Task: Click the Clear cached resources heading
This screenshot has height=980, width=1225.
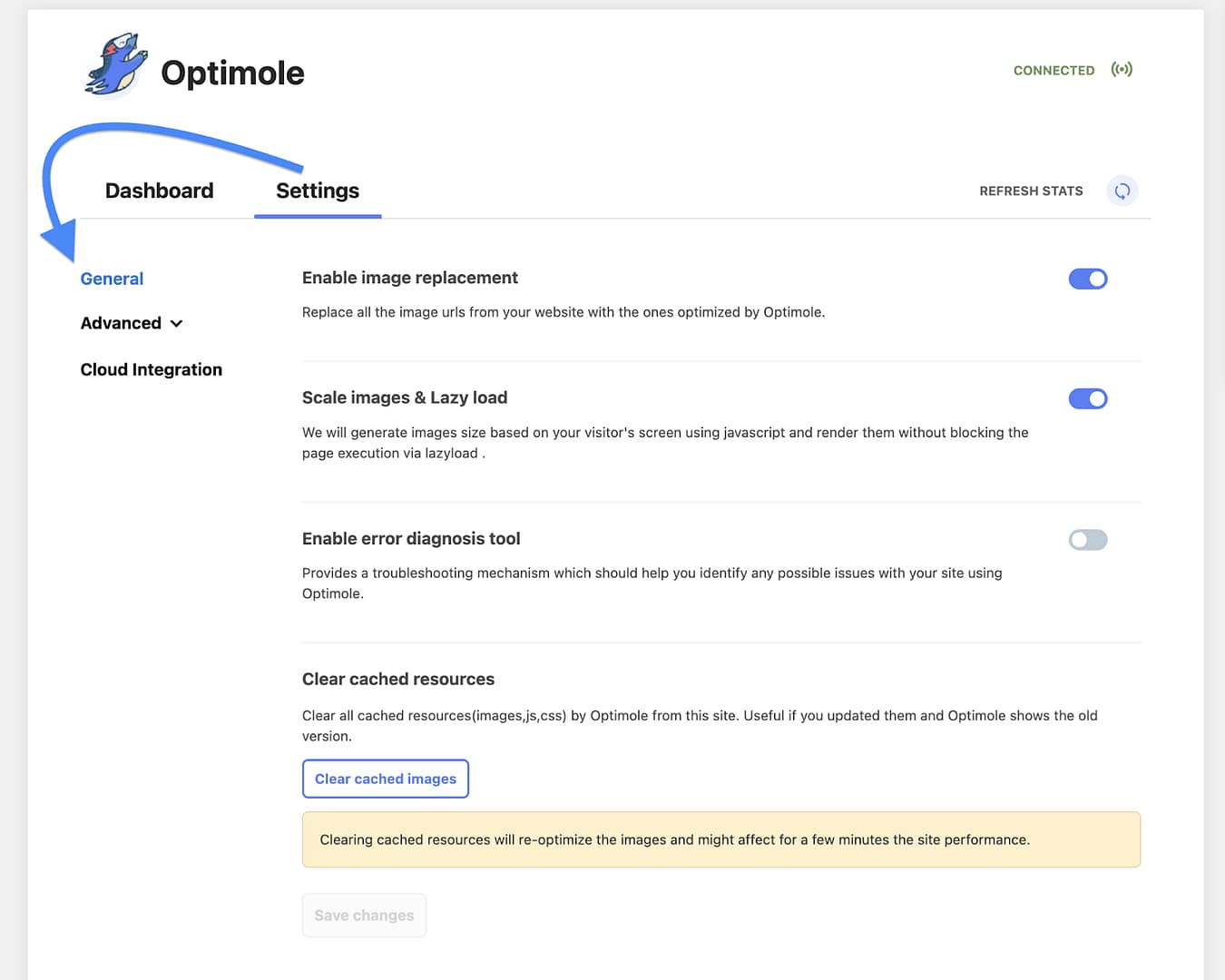Action: (x=398, y=680)
